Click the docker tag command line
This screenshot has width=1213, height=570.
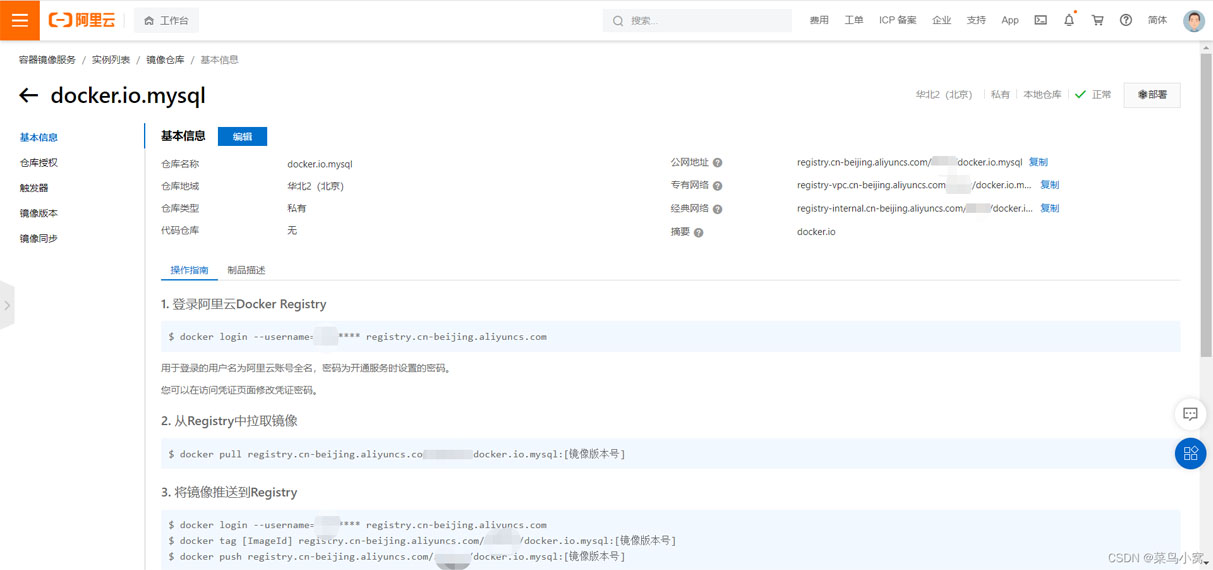coord(422,540)
